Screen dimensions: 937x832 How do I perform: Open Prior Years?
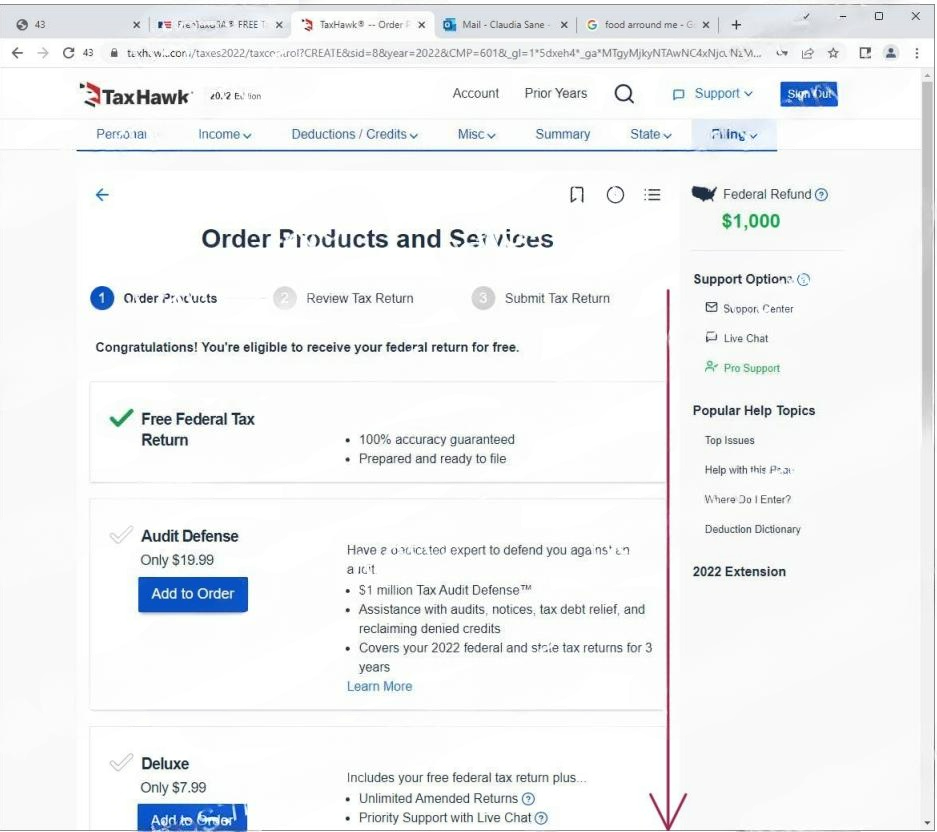click(x=556, y=94)
